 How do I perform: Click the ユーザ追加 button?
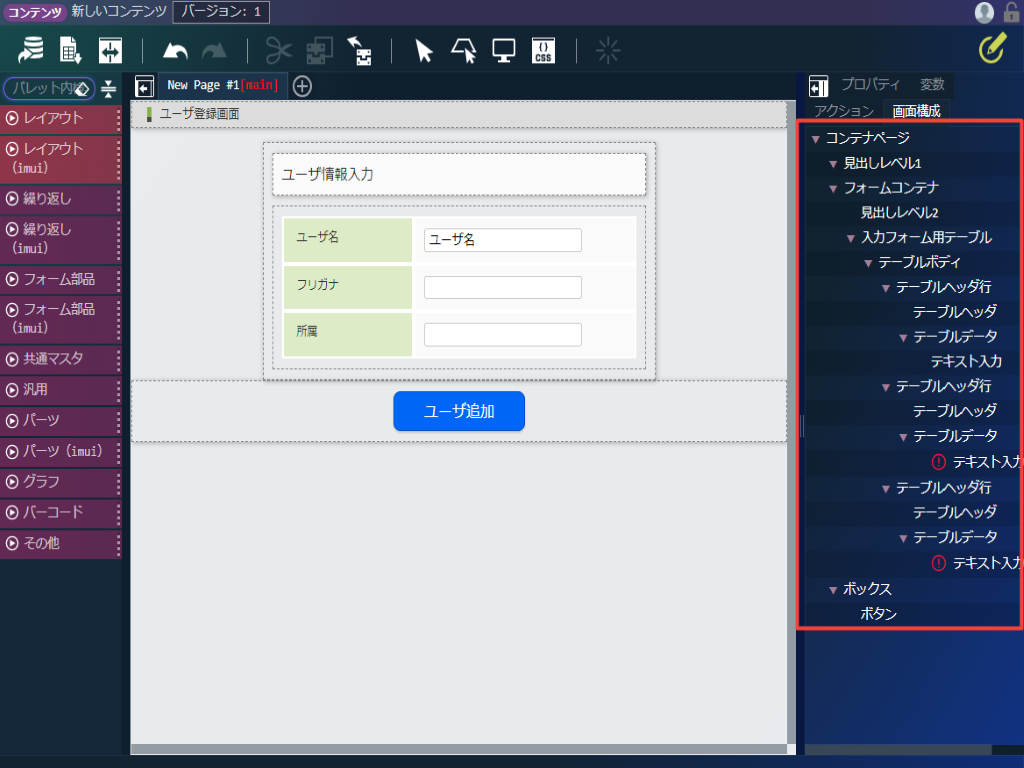click(x=459, y=411)
